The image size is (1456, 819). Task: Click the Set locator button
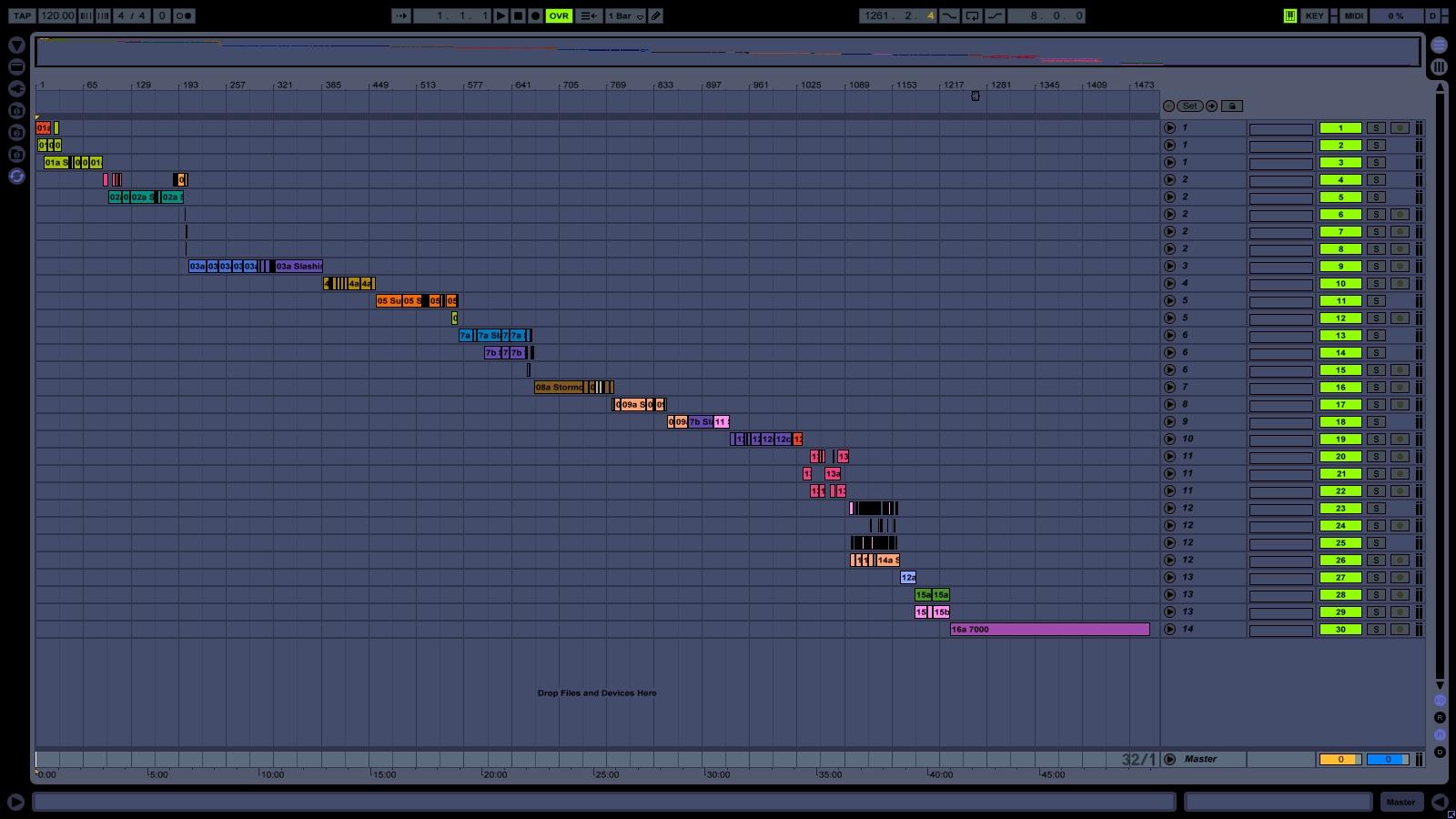pos(1189,106)
